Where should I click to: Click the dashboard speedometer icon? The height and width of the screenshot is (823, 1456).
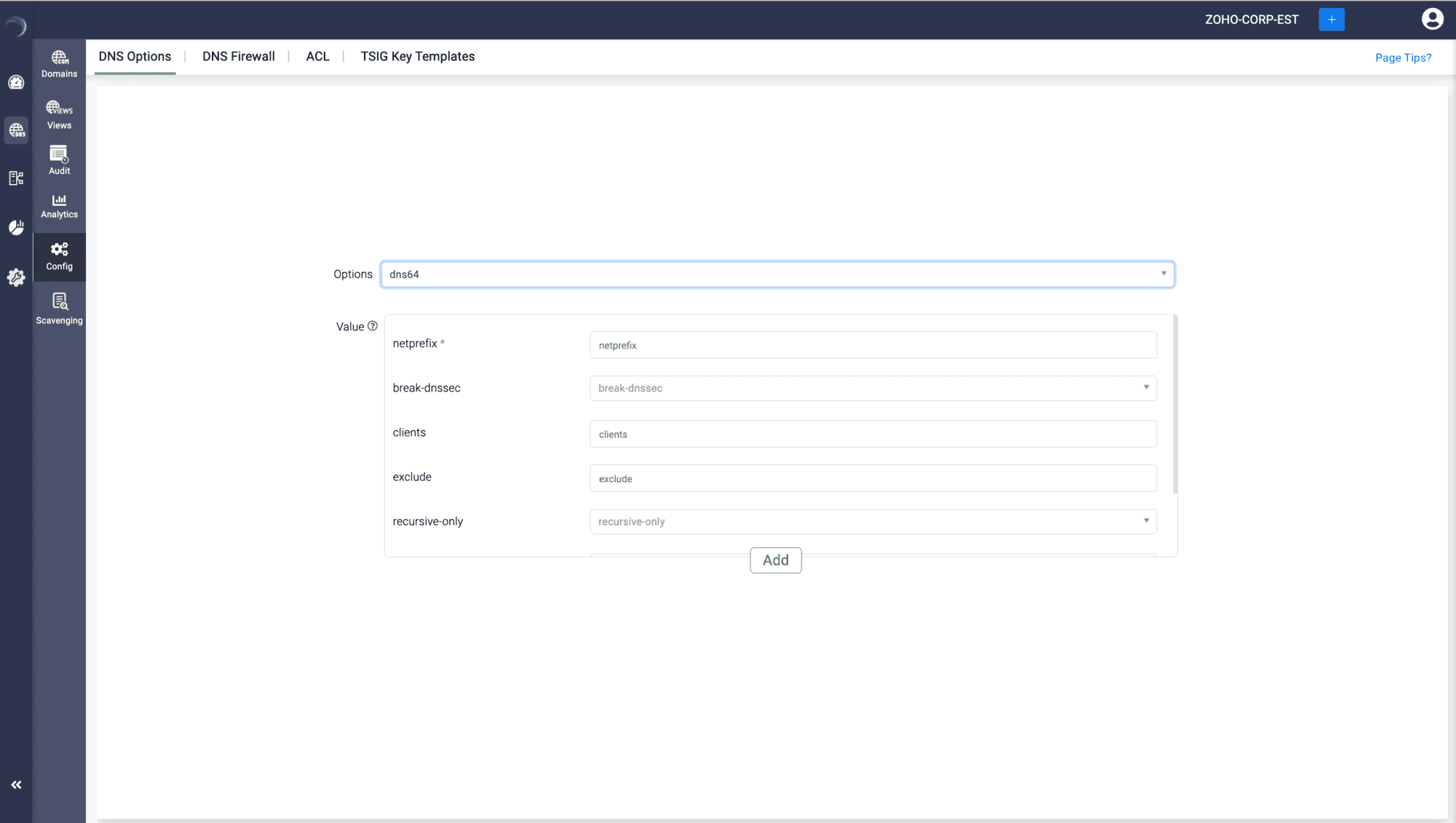[x=16, y=82]
